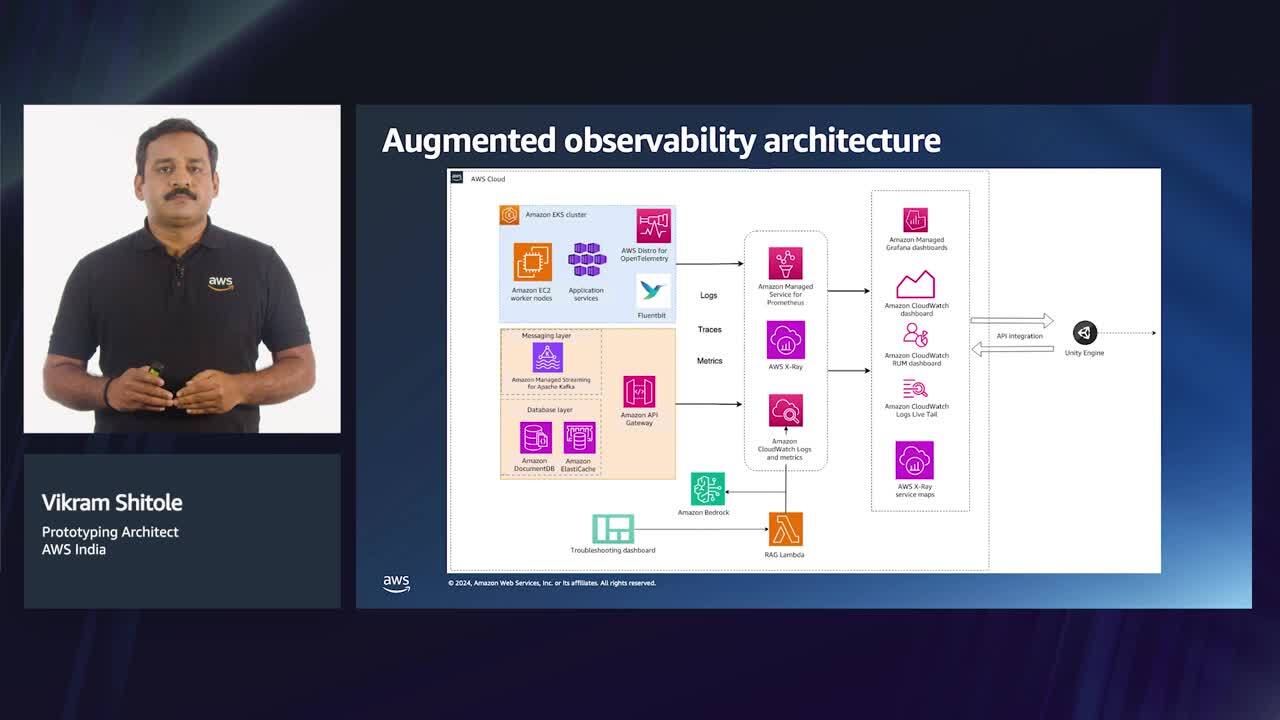Click the AWS X-Ray service maps icon
This screenshot has height=720, width=1280.
coord(914,461)
